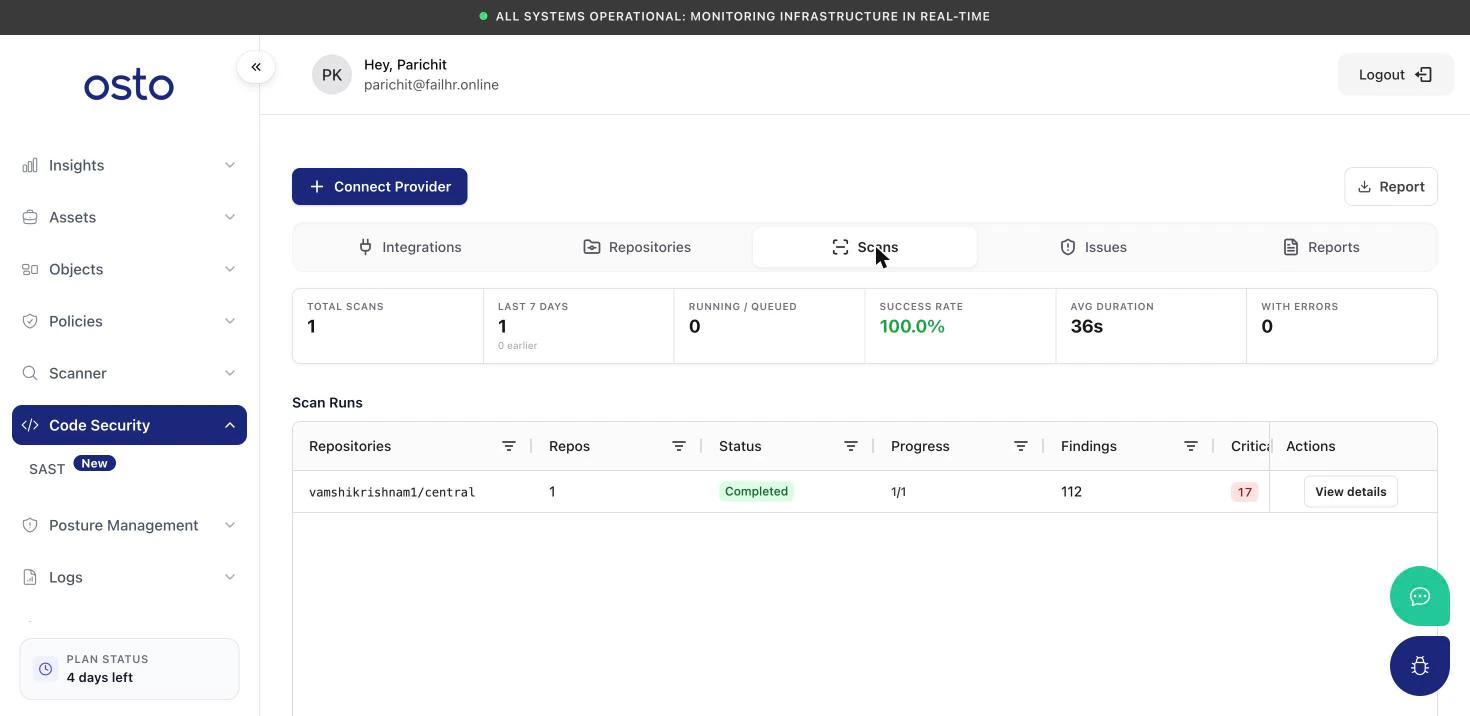Download the Report
The image size is (1470, 716).
click(1391, 187)
